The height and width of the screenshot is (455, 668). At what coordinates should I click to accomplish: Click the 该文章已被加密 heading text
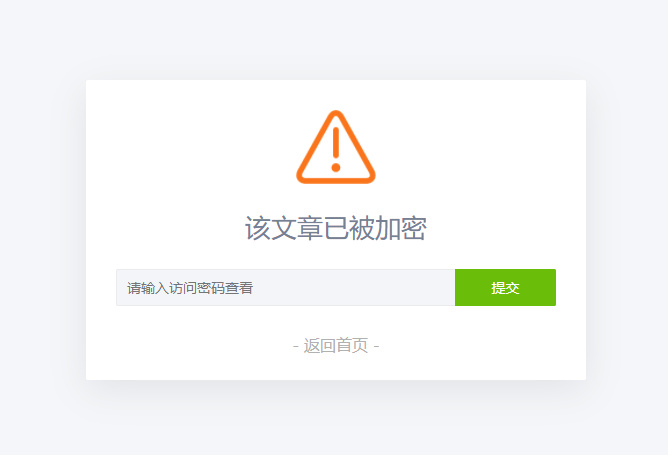[x=336, y=228]
